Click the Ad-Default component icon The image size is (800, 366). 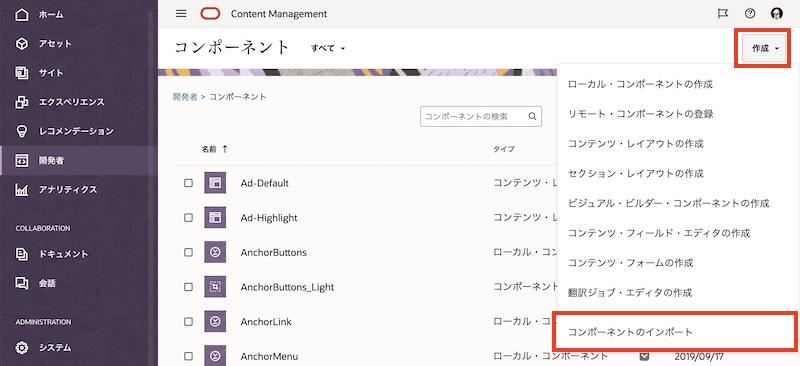tap(215, 183)
